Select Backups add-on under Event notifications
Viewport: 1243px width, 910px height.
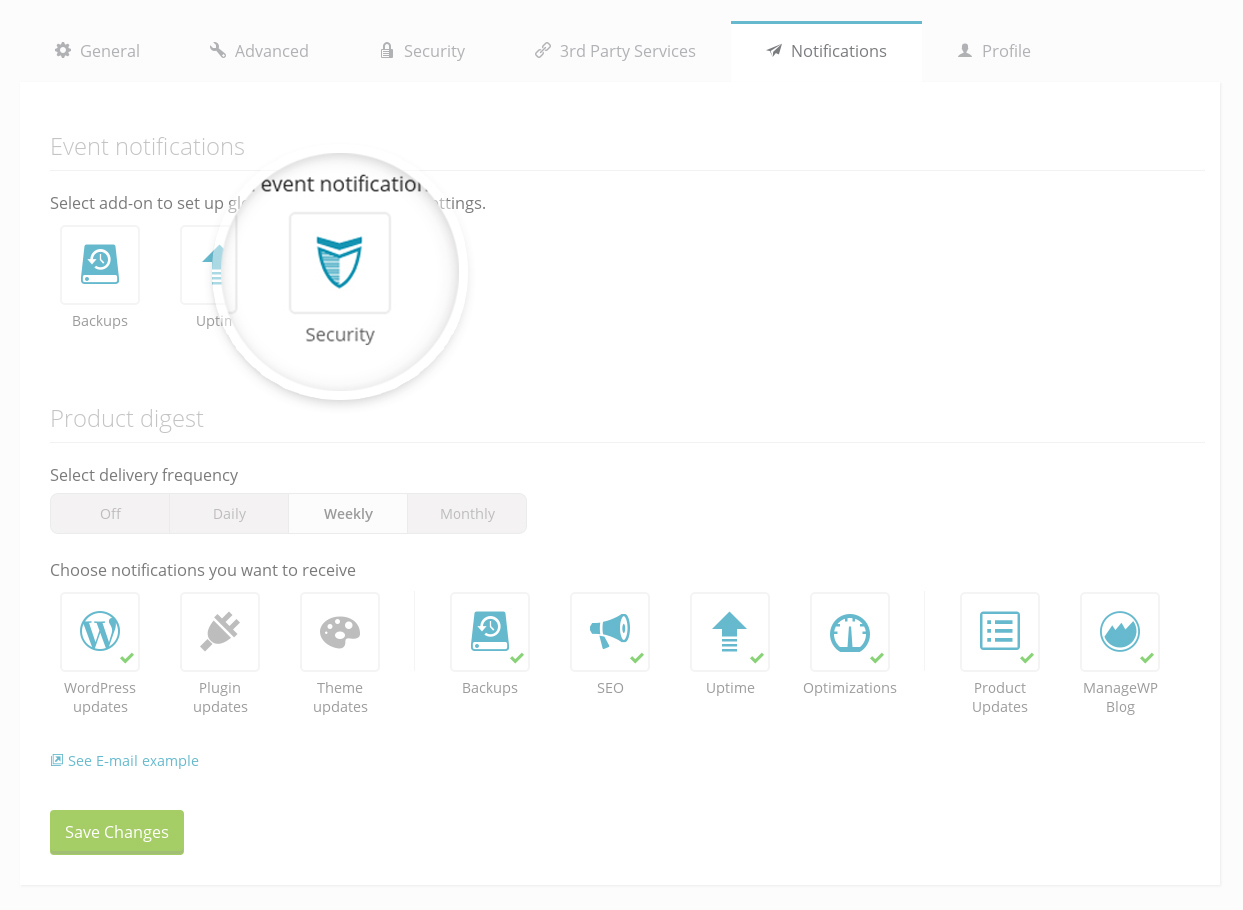pyautogui.click(x=100, y=265)
